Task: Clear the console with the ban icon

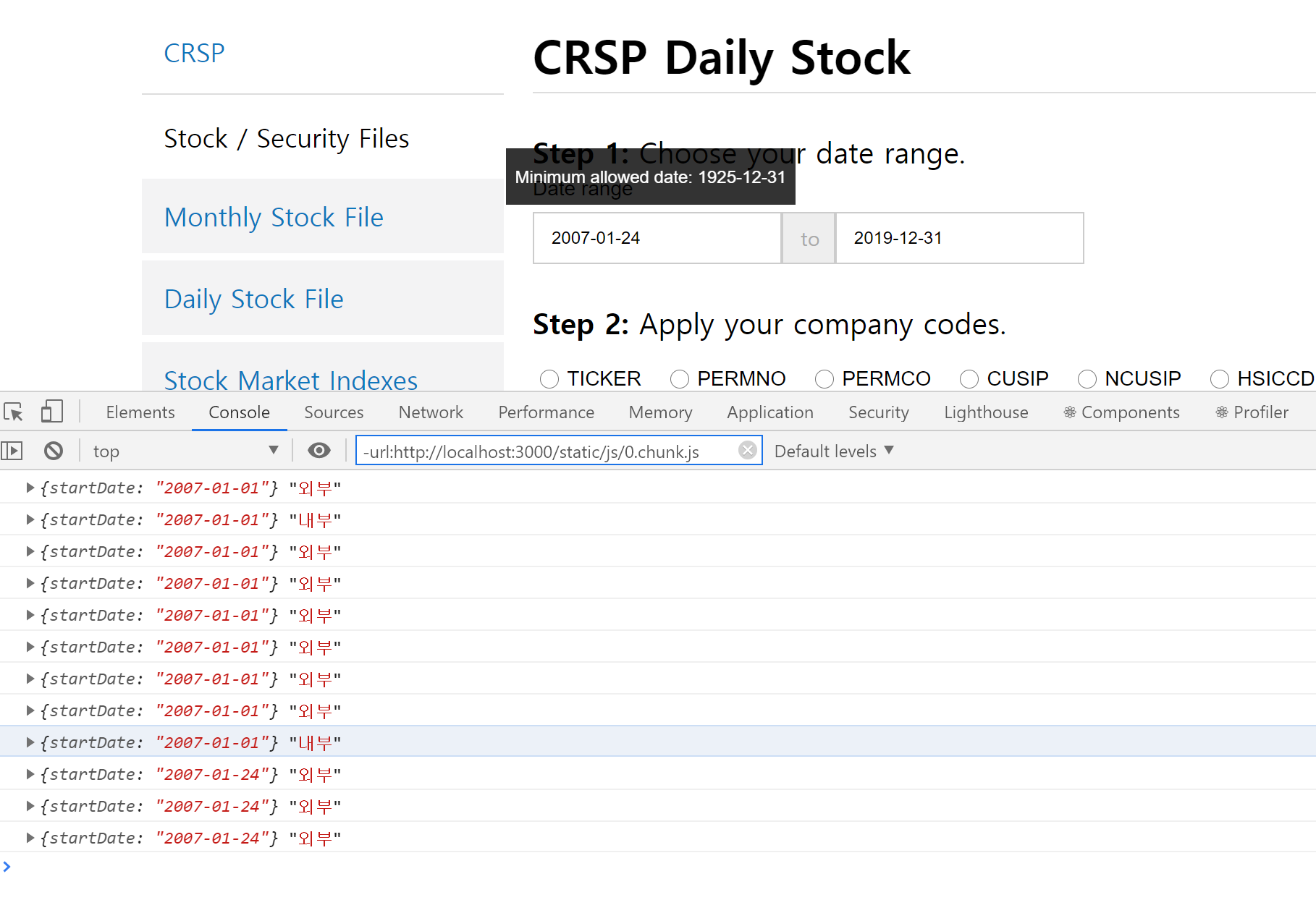Action: tap(54, 451)
